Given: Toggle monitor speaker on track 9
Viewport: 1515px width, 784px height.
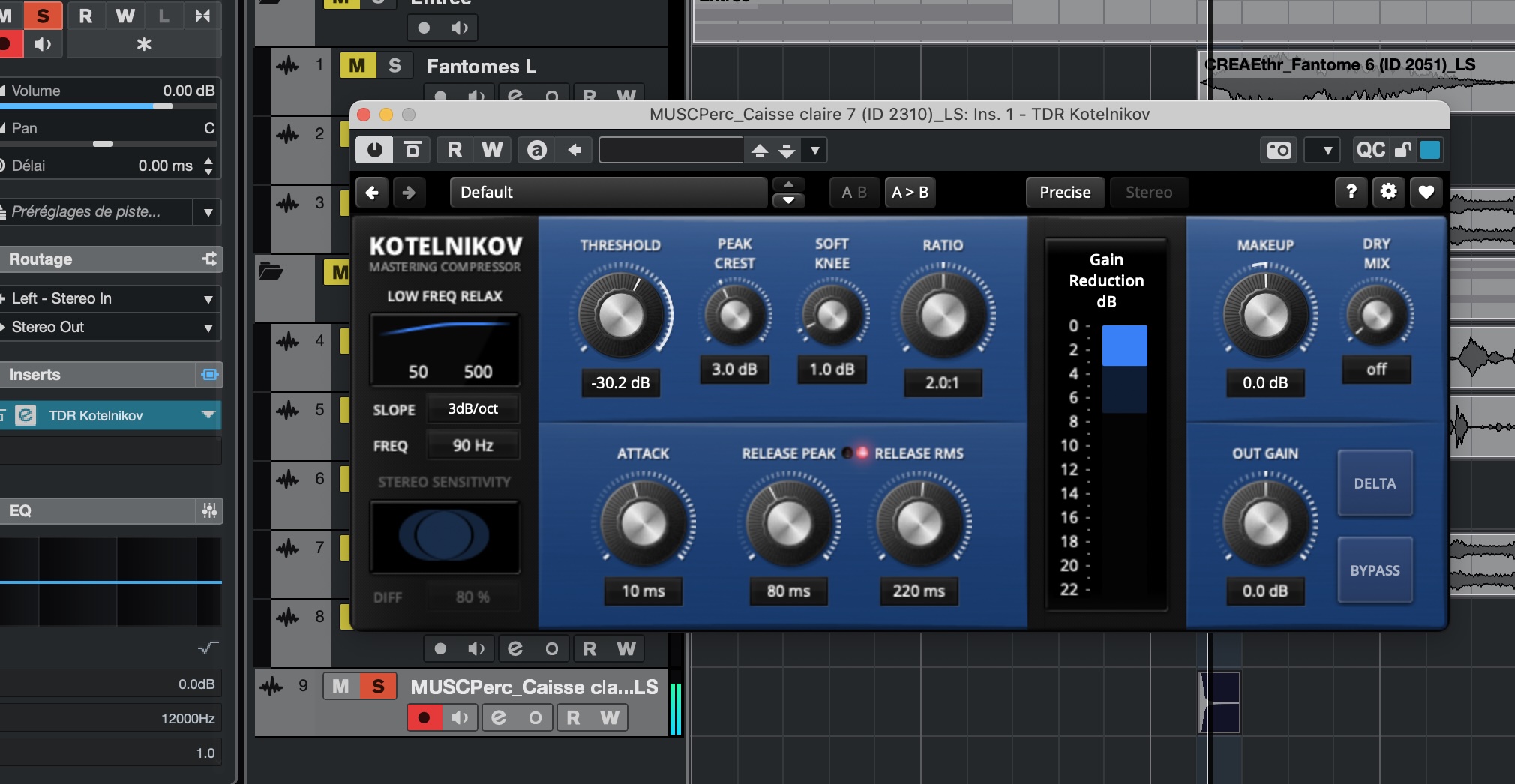Looking at the screenshot, I should pos(460,718).
